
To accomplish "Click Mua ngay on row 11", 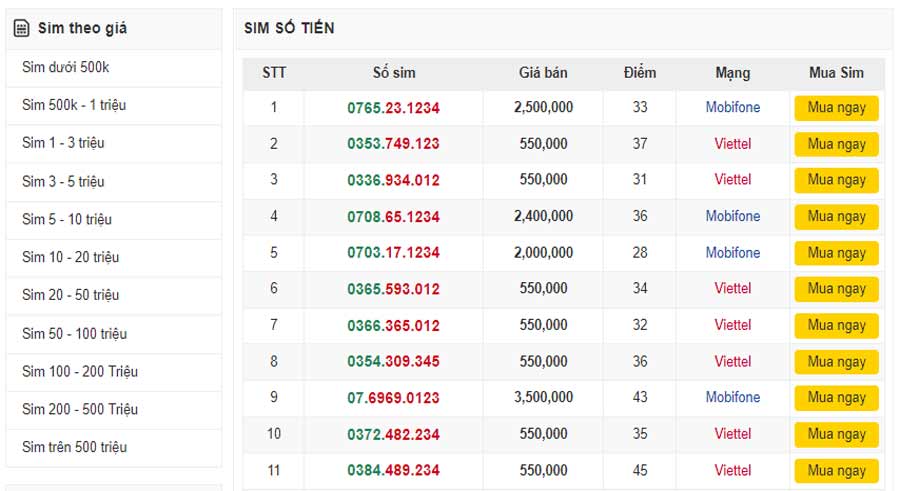I will click(x=836, y=471).
